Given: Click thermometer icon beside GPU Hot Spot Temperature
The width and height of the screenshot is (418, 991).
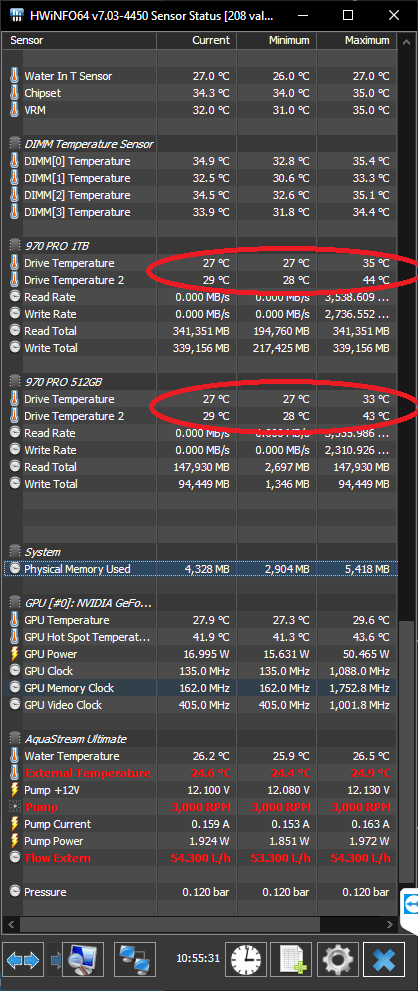Looking at the screenshot, I should tap(15, 637).
